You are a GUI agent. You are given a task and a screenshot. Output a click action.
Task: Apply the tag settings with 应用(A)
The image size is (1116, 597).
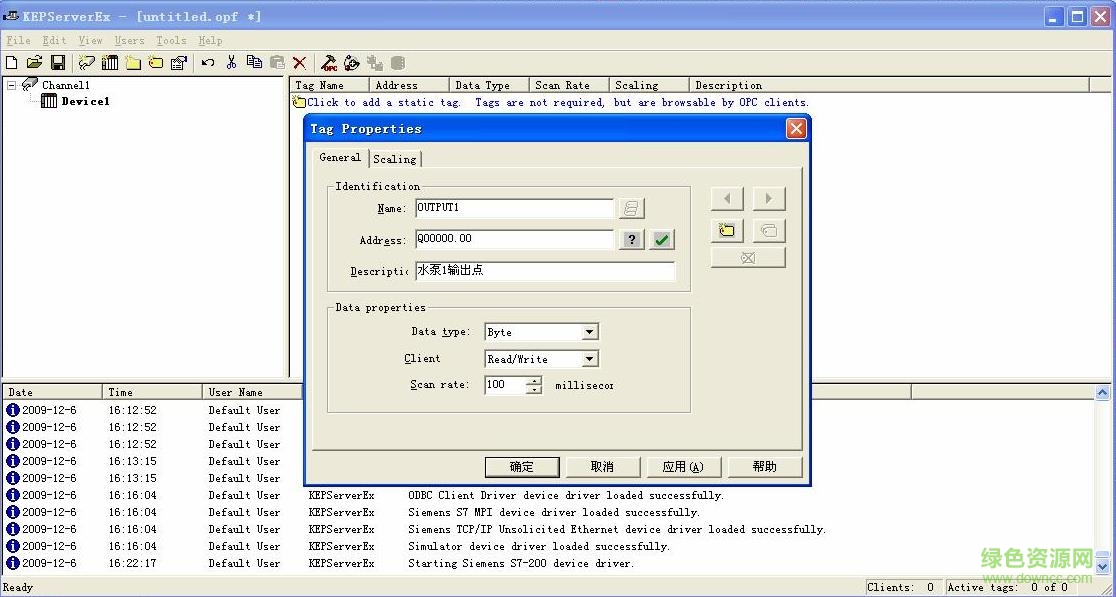pos(683,466)
